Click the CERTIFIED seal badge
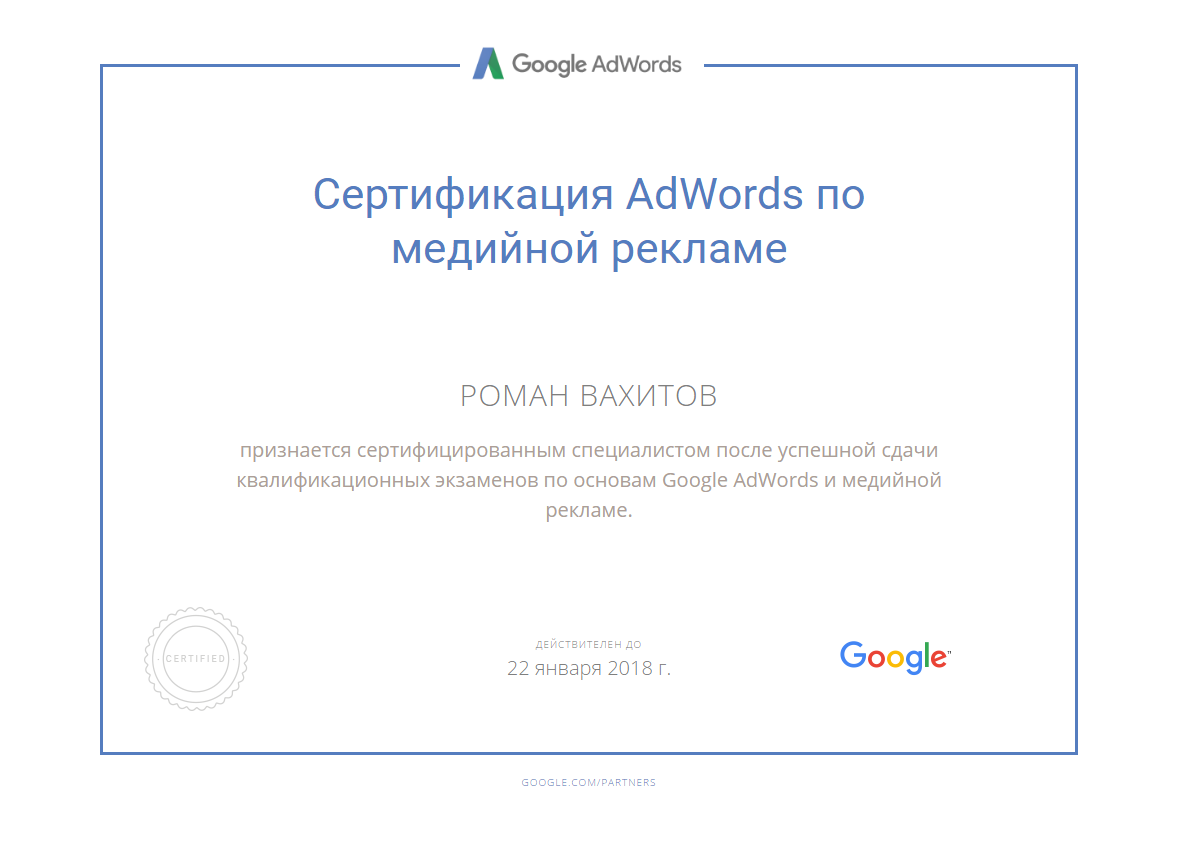Screen dimensions: 1193x866 196,659
